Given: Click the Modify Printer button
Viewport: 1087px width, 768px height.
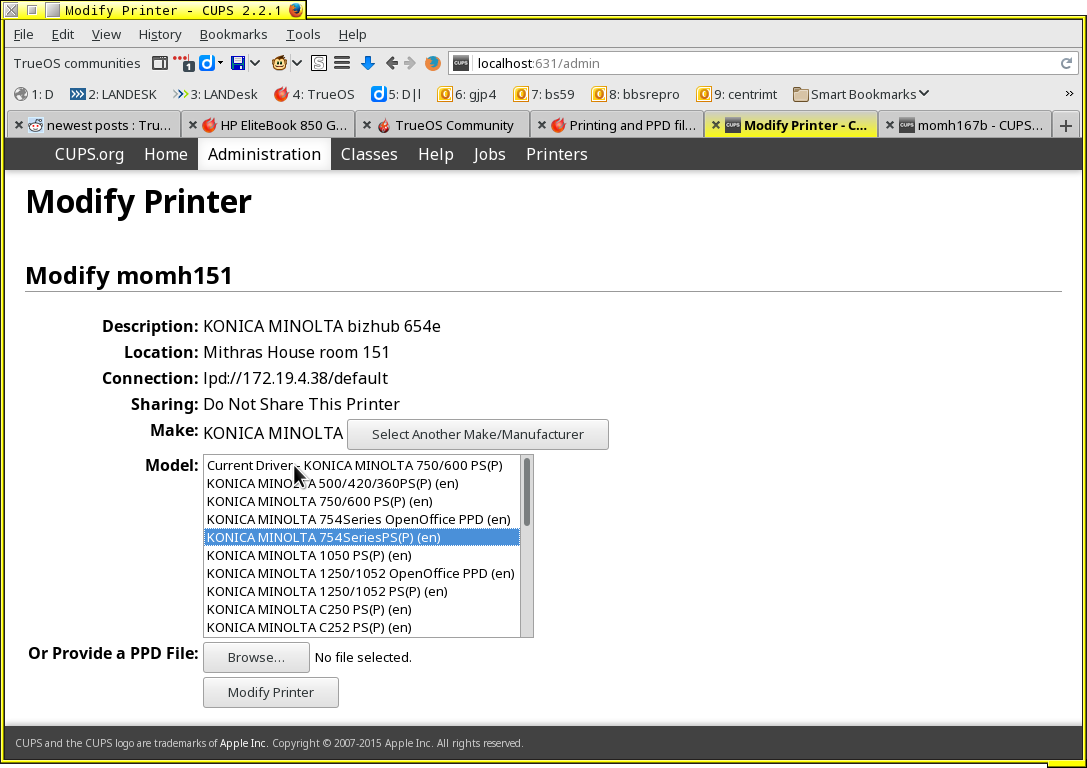Looking at the screenshot, I should 271,692.
